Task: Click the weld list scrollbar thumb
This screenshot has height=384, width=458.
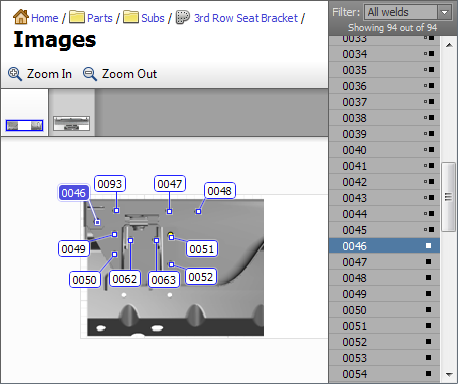Action: [x=448, y=197]
